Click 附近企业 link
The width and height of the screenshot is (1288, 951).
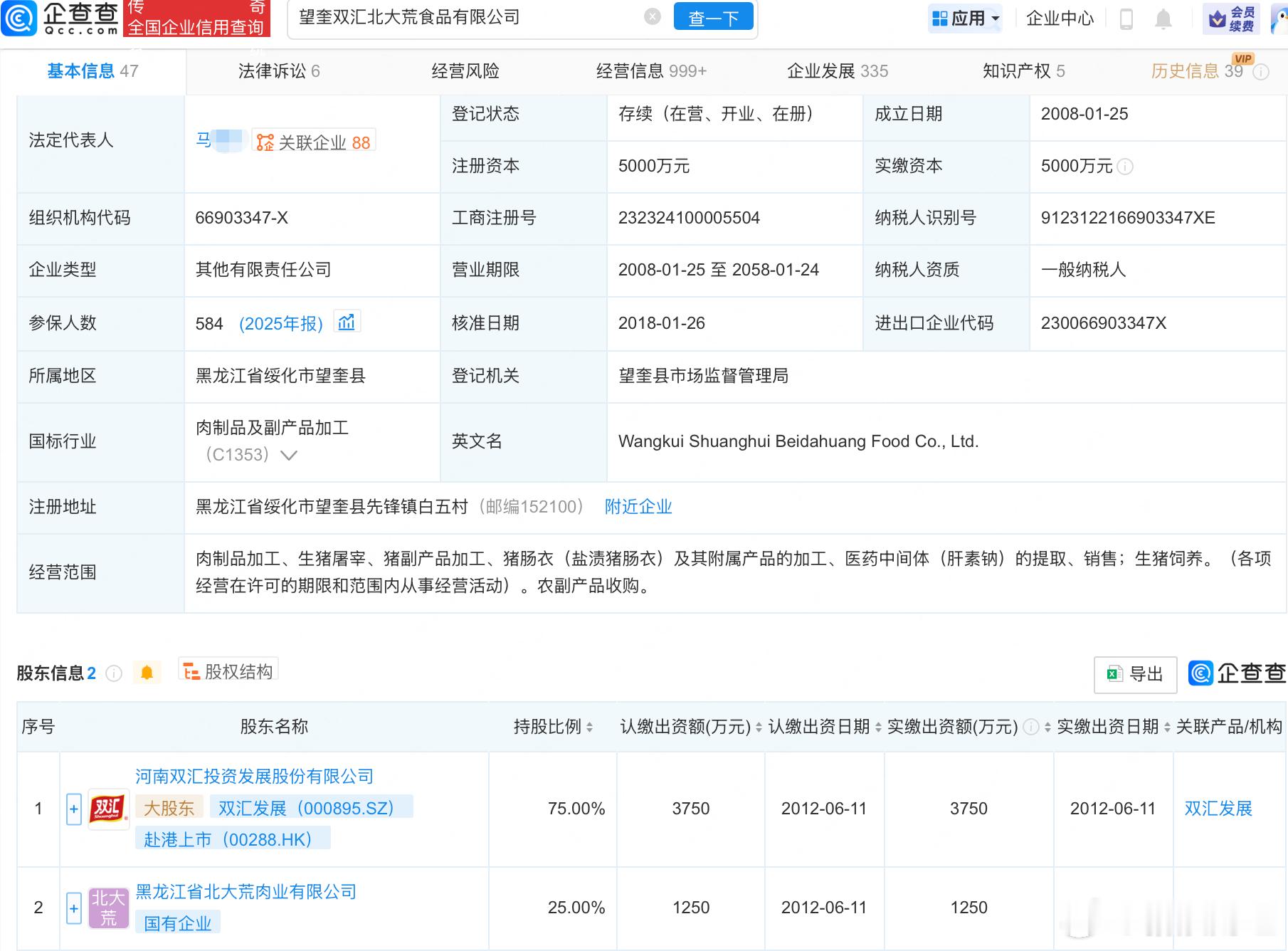coord(638,506)
